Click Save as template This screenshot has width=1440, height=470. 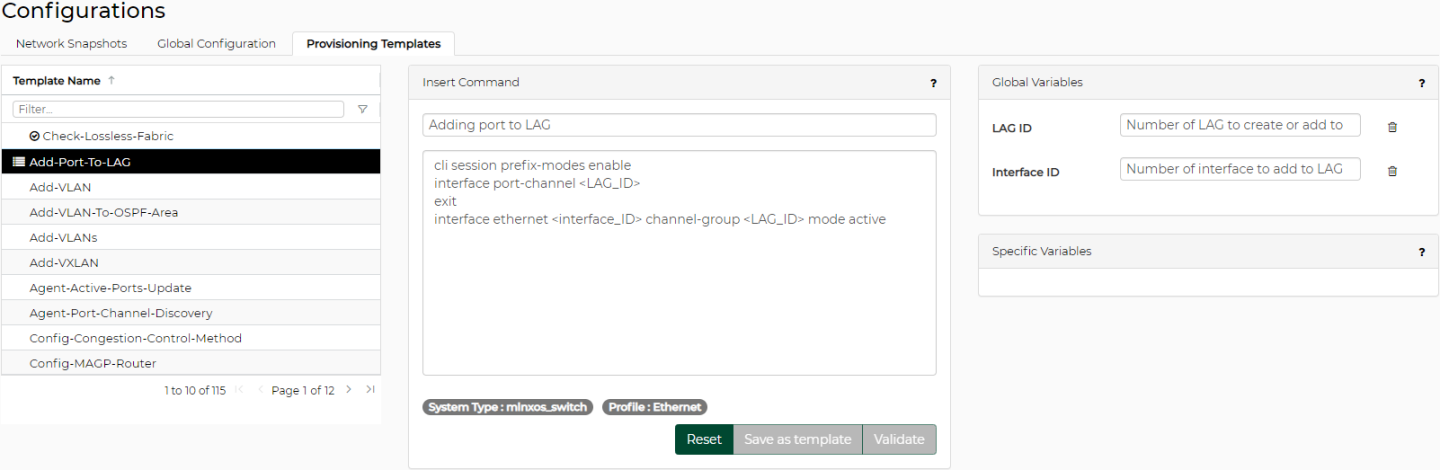coord(797,440)
